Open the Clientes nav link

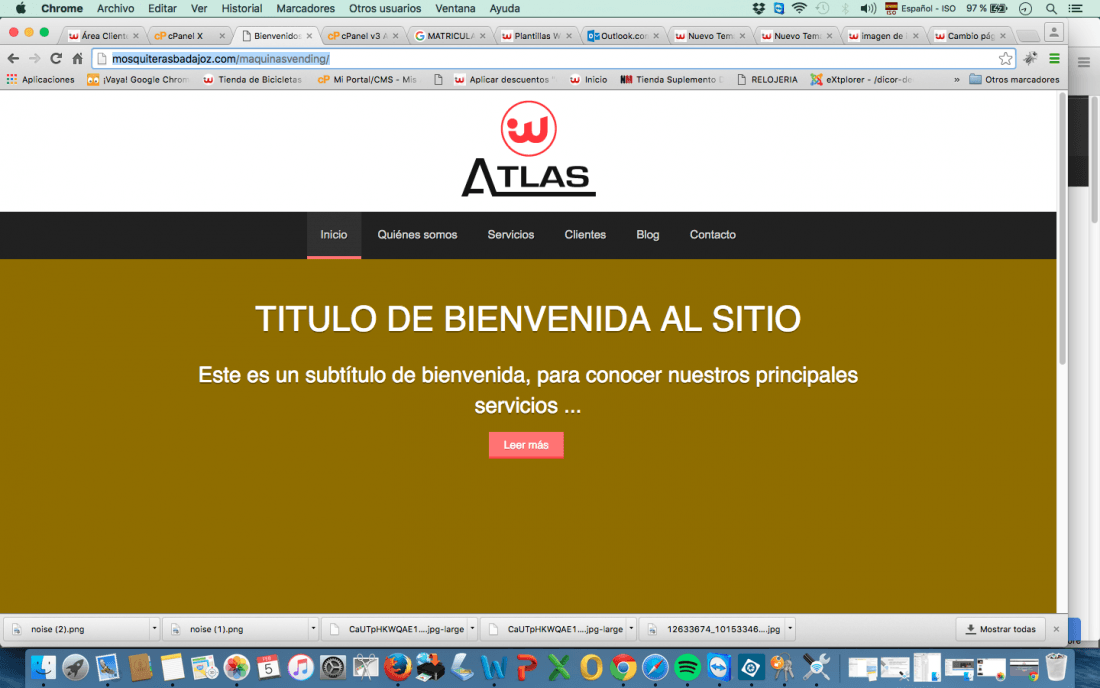[x=585, y=235]
